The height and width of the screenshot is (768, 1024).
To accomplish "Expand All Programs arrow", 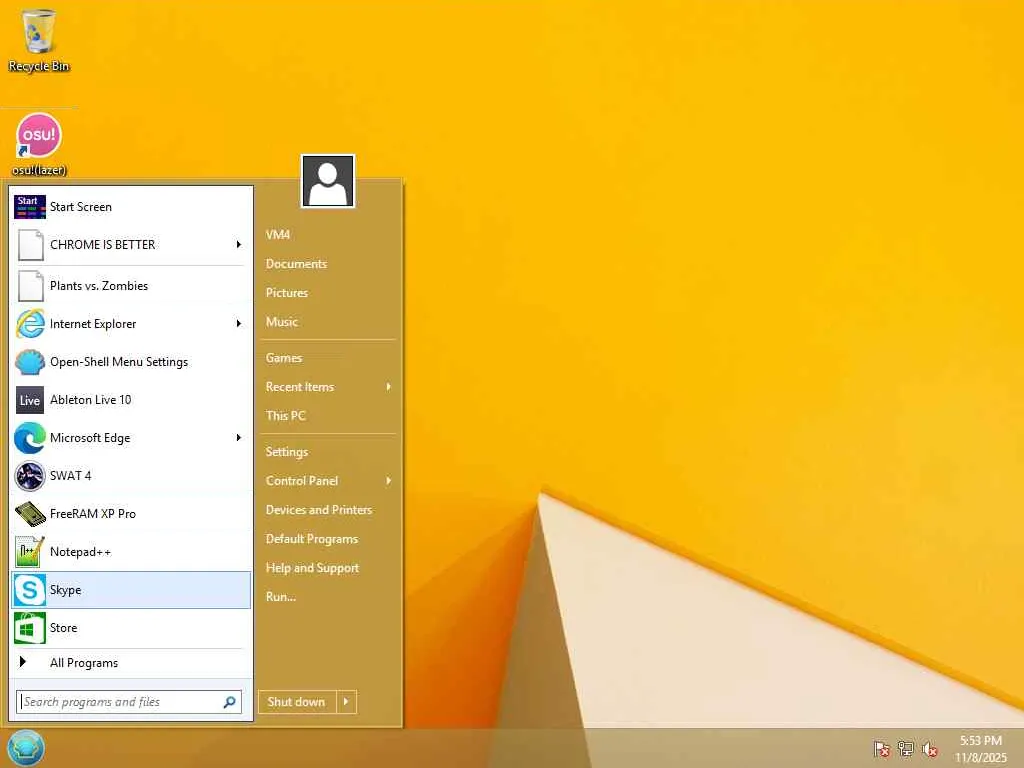I will [x=23, y=662].
